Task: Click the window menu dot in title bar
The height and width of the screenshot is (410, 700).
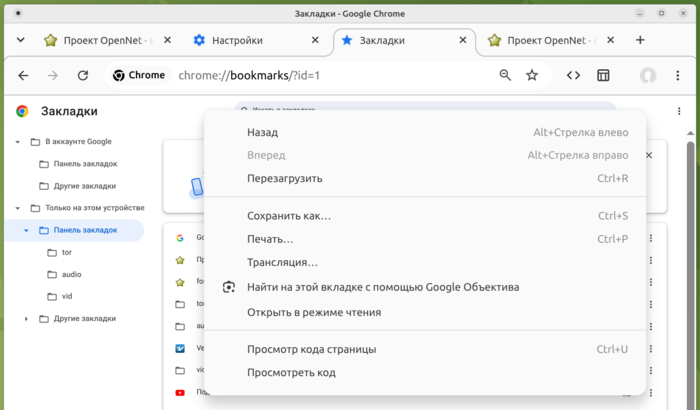Action: (x=18, y=13)
